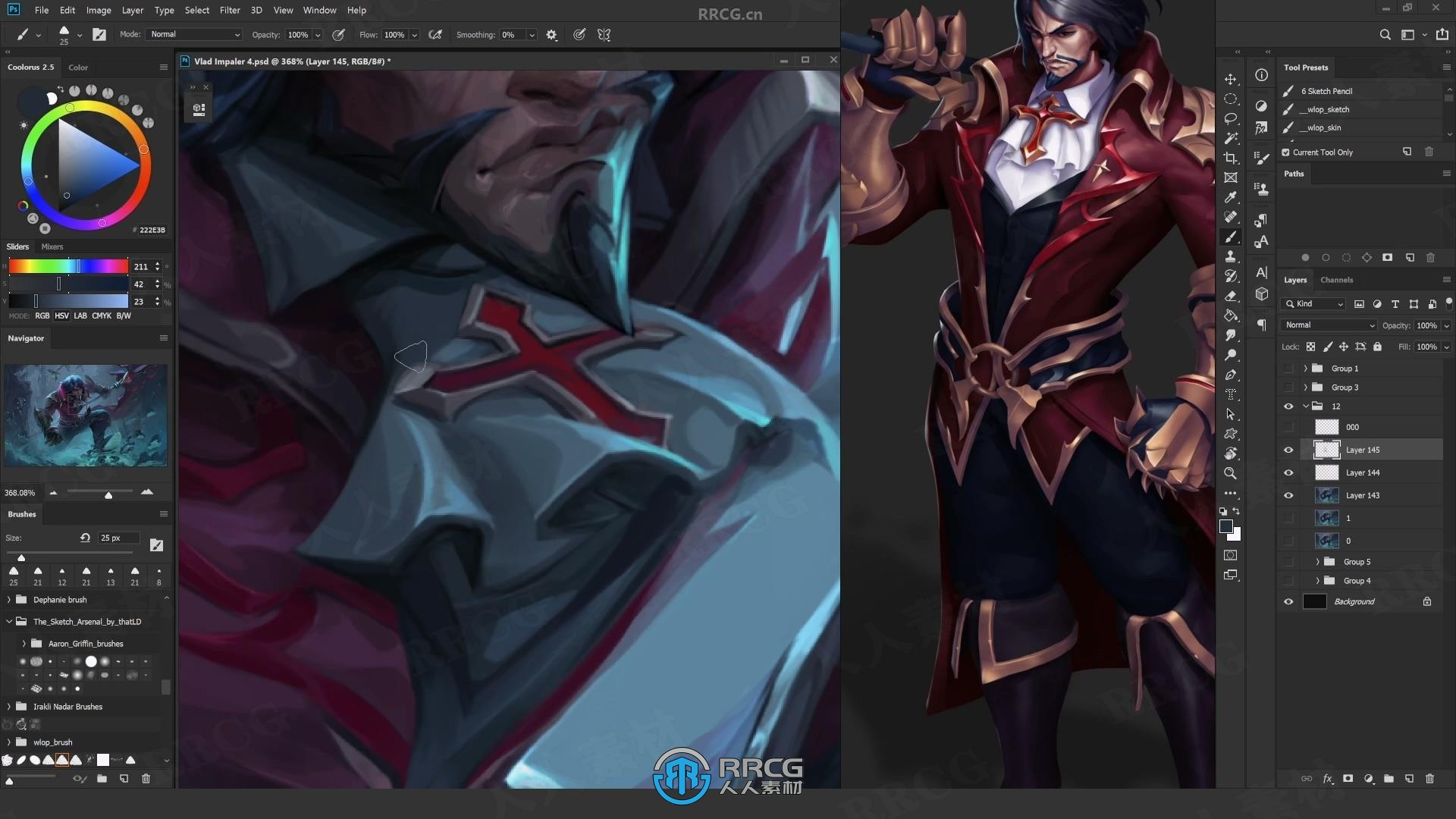Open the Window menu
Image resolution: width=1456 pixels, height=819 pixels.
pos(319,10)
